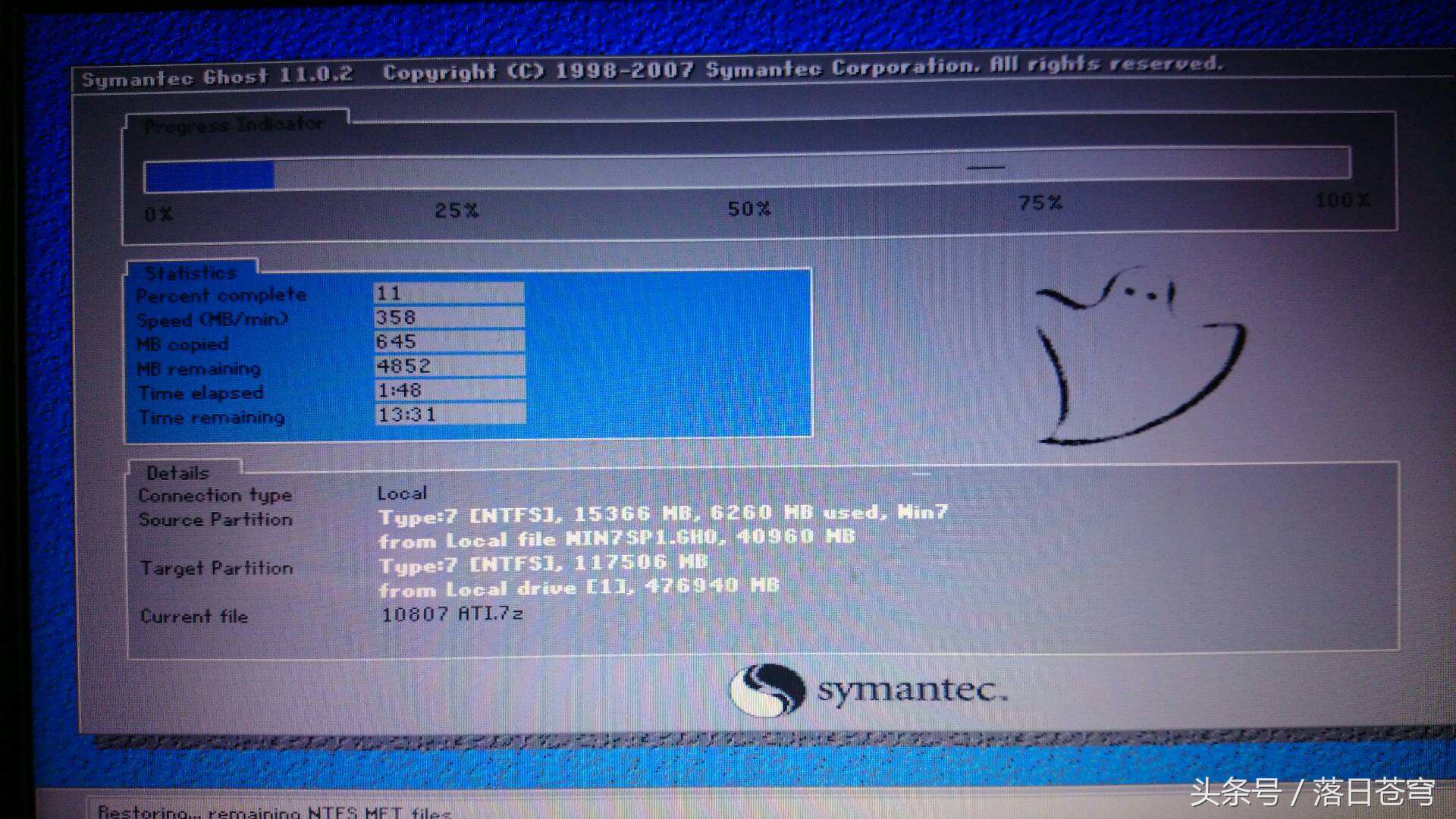Select the Statistics panel tab
1456x819 pixels.
[x=191, y=272]
